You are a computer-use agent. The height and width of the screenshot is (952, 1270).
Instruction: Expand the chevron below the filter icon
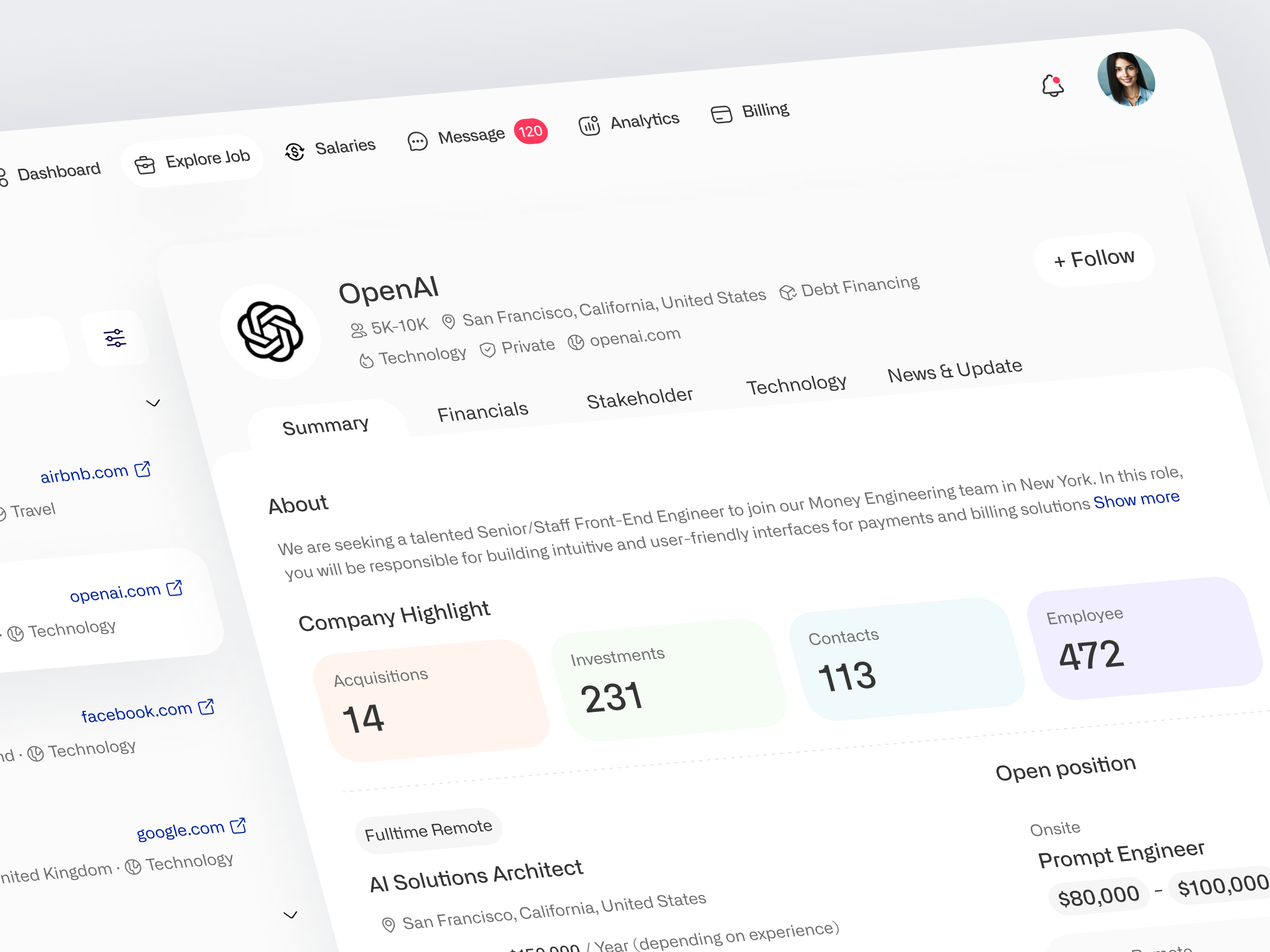[153, 404]
